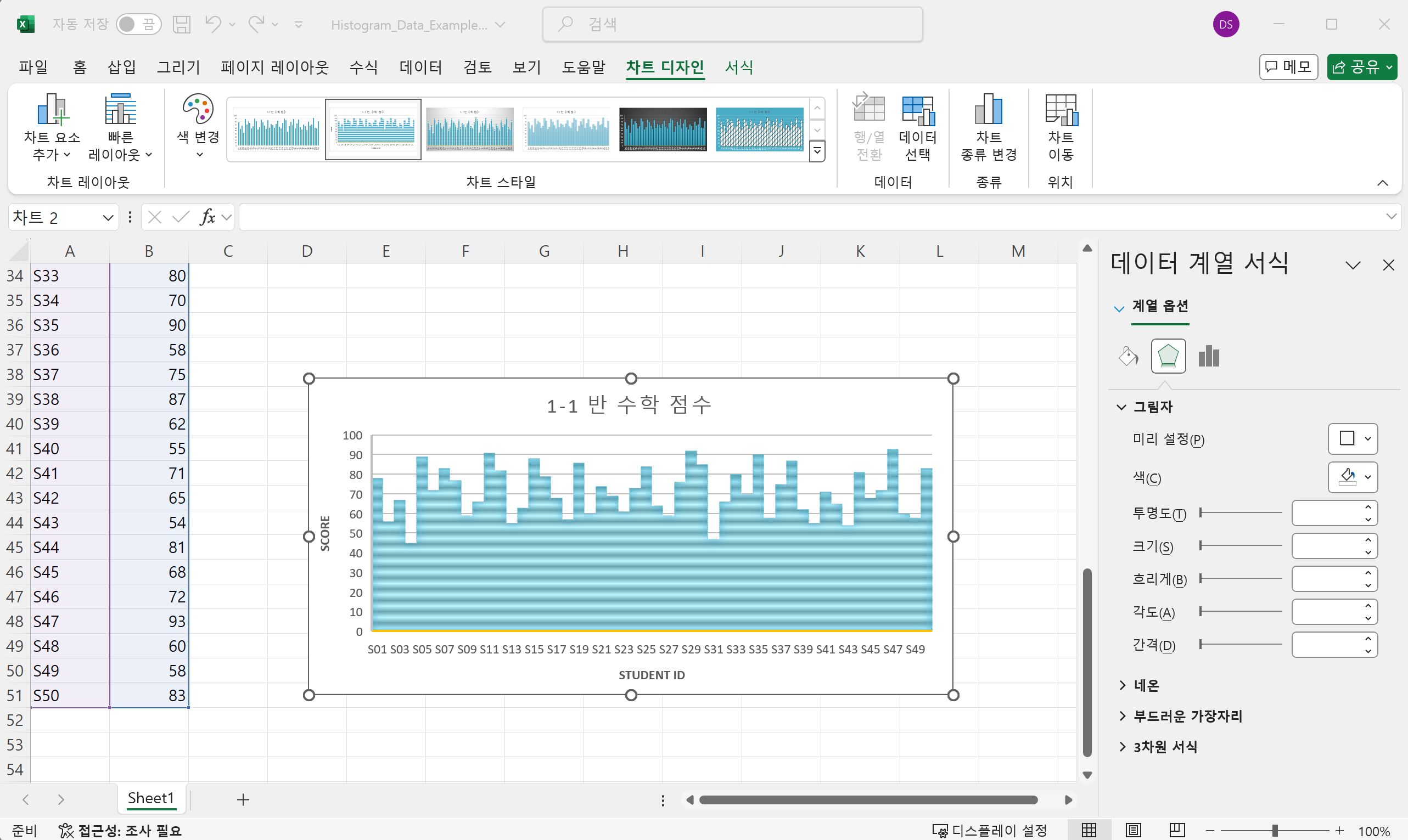Select the dark background chart style thumbnail
This screenshot has height=840, width=1408.
[663, 129]
